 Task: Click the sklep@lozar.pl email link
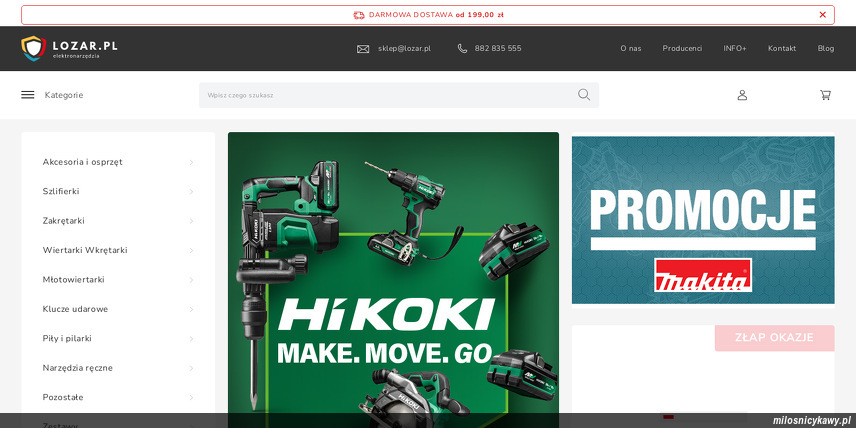click(404, 49)
